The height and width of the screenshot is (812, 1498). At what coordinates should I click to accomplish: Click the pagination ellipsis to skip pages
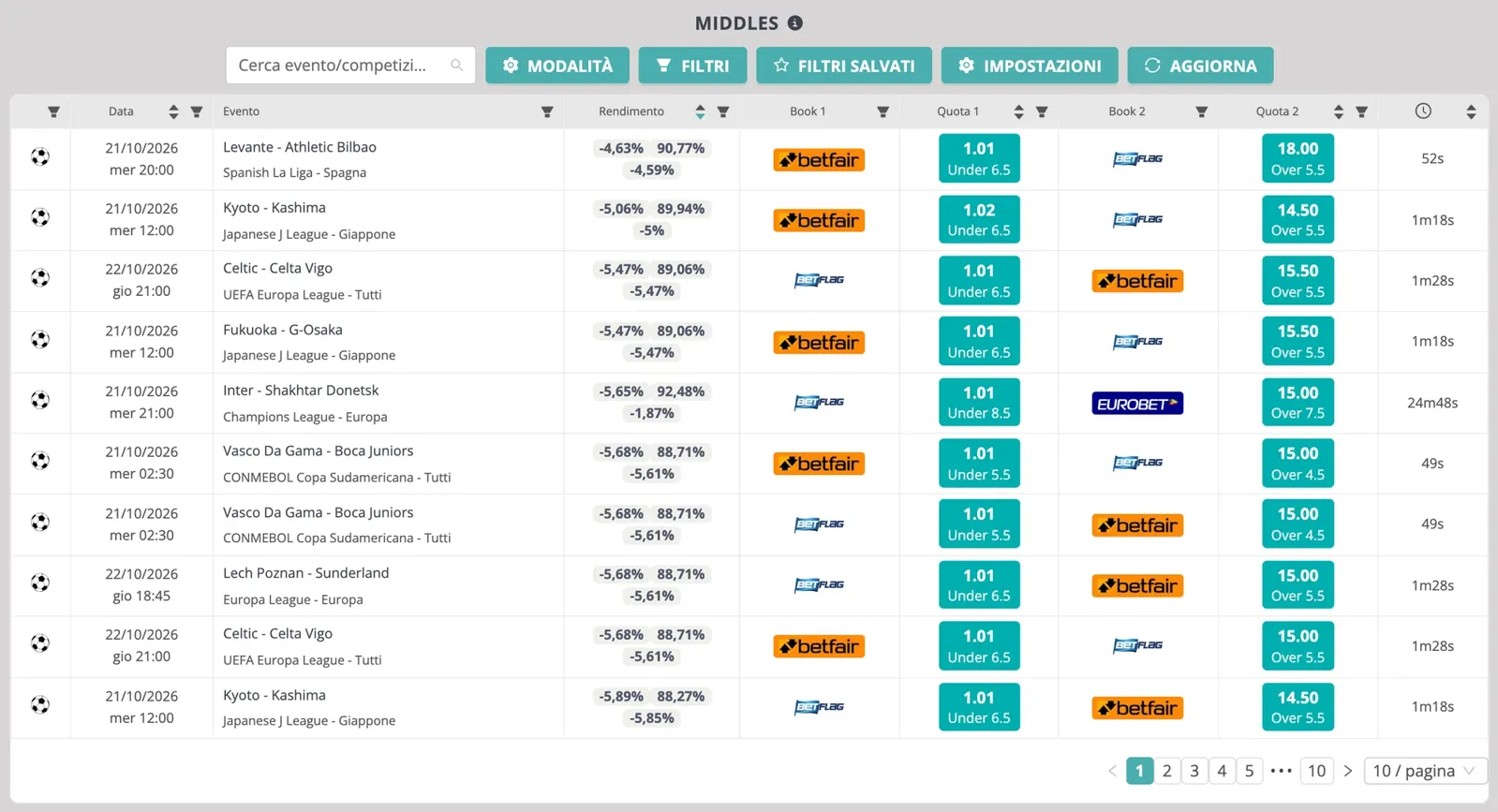coord(1281,771)
